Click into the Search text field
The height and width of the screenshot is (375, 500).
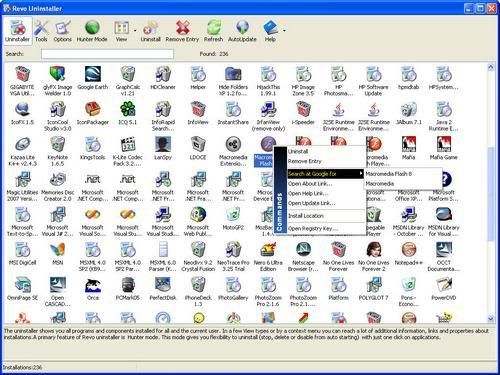tap(107, 54)
